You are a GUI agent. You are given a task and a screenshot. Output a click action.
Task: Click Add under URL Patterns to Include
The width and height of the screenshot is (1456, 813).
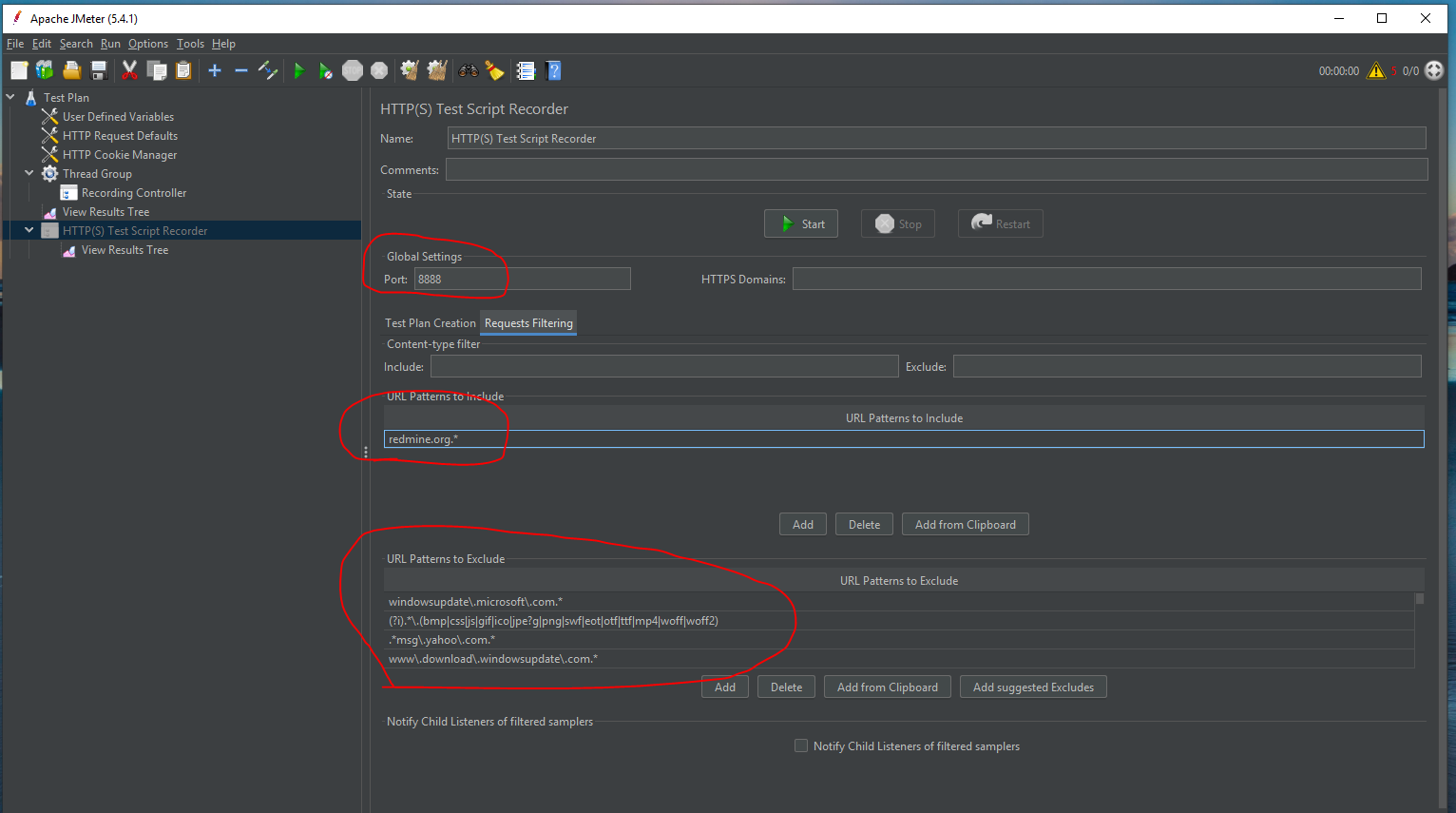pos(803,525)
